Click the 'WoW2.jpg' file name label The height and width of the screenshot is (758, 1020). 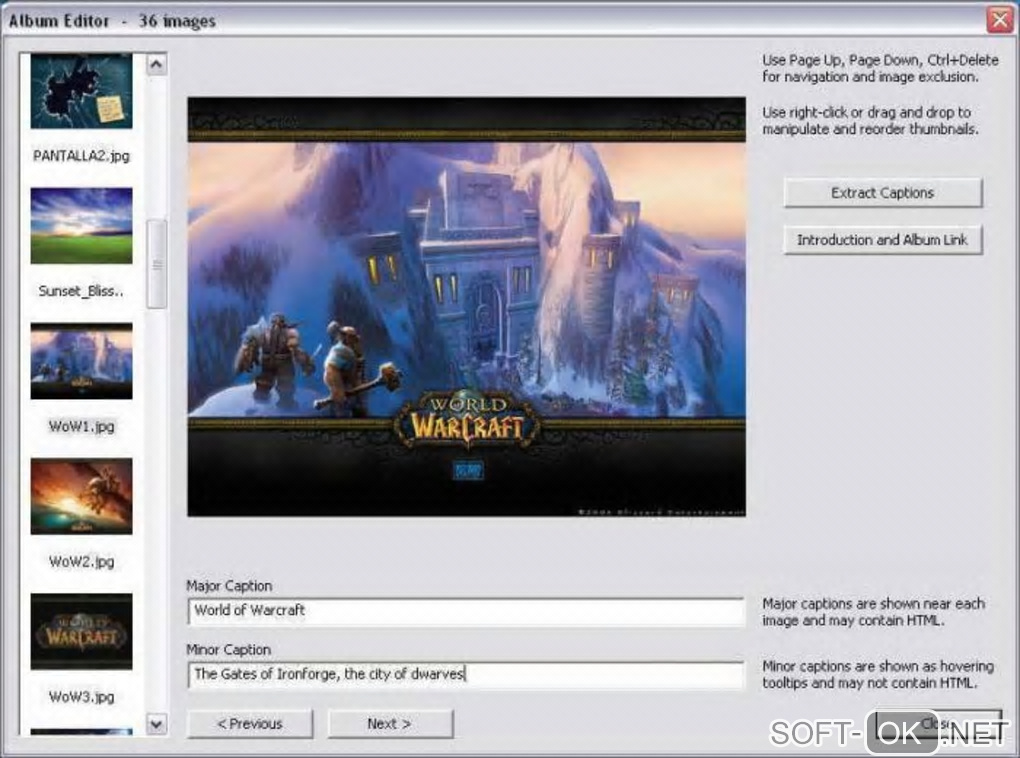point(81,562)
